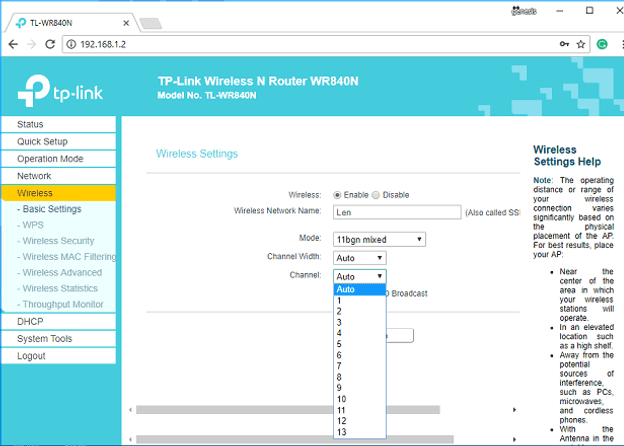
Task: Choose channel 1 from the list
Action: (x=360, y=300)
